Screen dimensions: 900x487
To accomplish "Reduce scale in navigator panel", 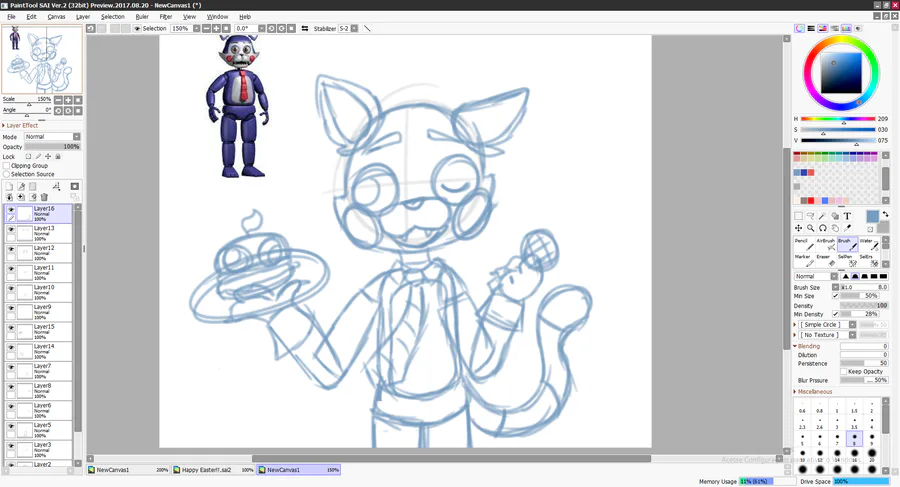I will coord(58,100).
